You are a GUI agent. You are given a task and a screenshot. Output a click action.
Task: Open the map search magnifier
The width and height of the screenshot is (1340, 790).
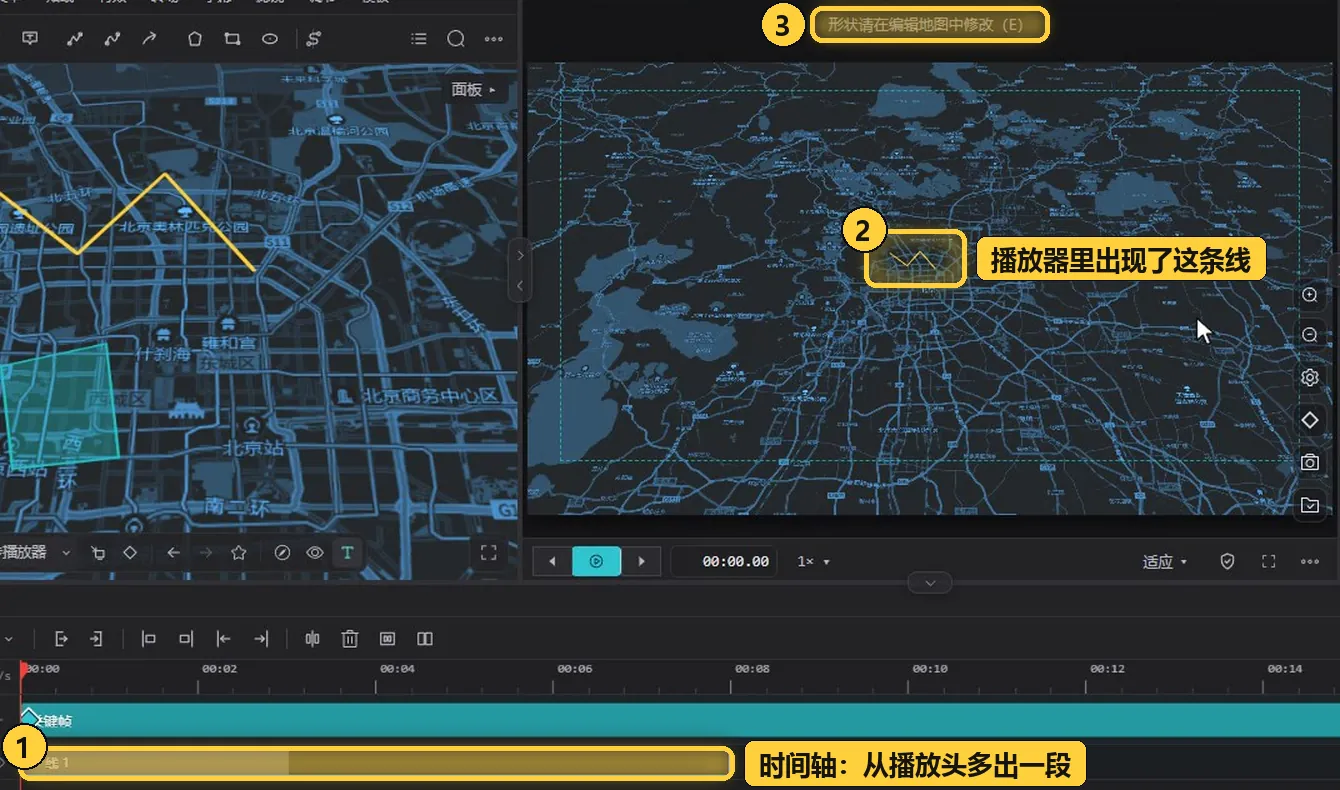[456, 39]
